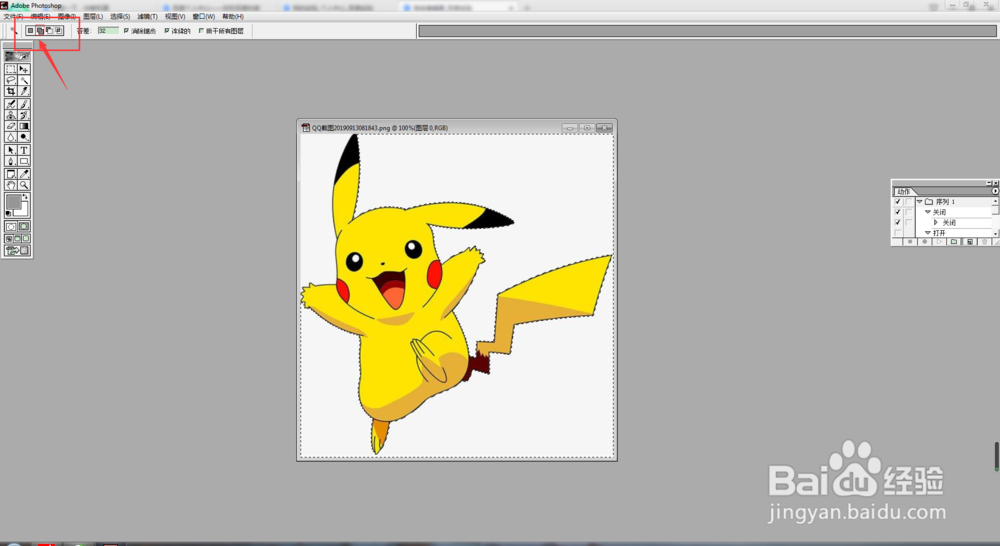Viewport: 1000px width, 546px height.
Task: Pick the Lasso tool
Action: point(11,80)
